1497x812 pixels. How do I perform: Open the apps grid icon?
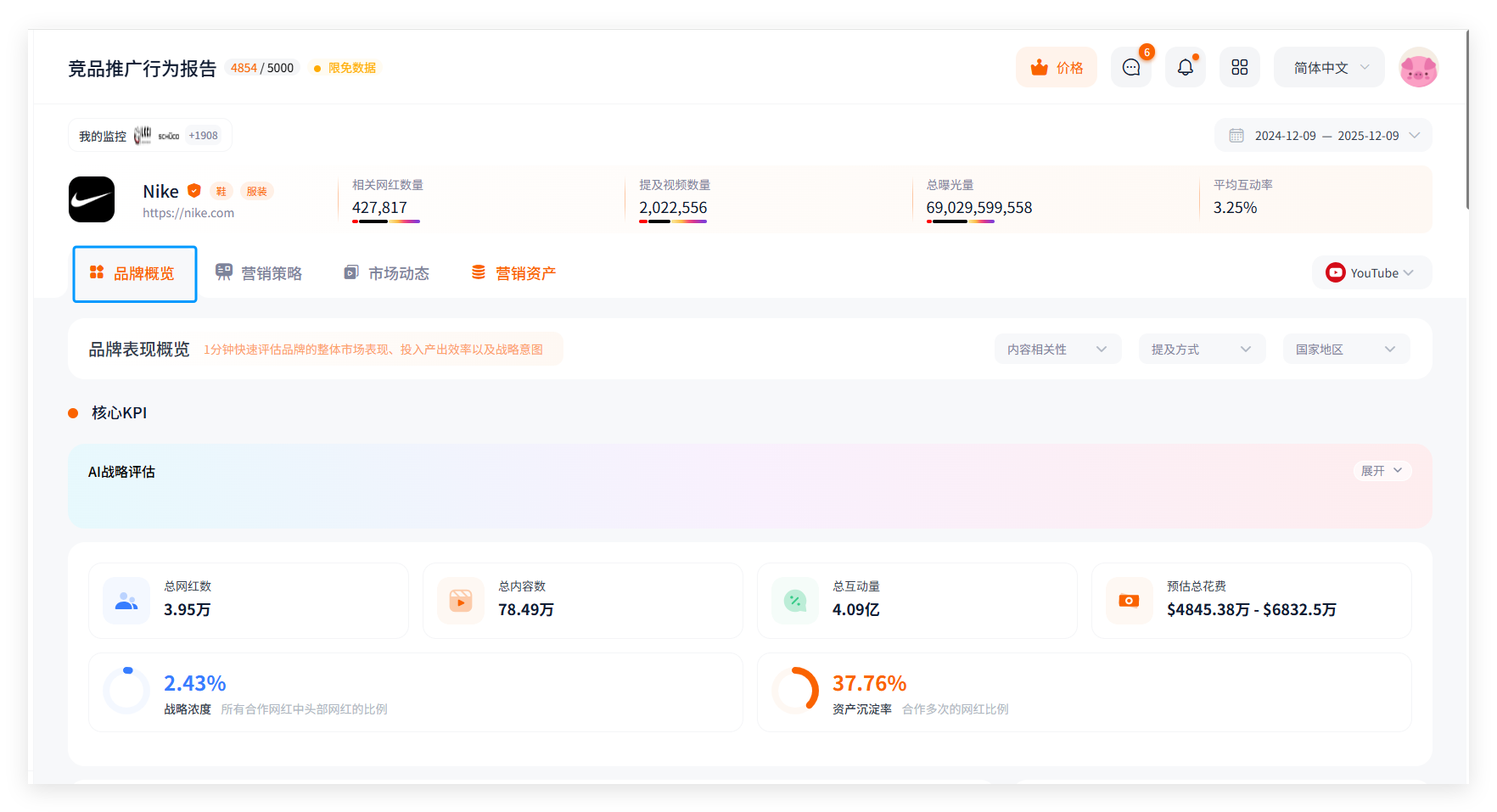pyautogui.click(x=1239, y=68)
